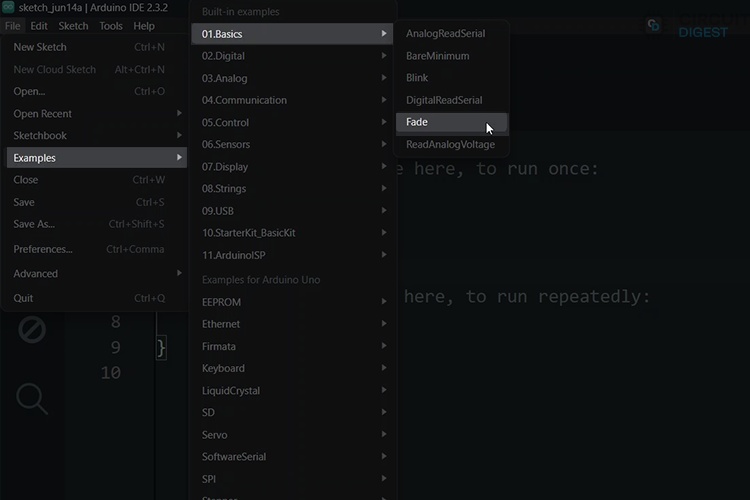
Task: Click line number 9 in editor gutter
Action: (x=115, y=347)
